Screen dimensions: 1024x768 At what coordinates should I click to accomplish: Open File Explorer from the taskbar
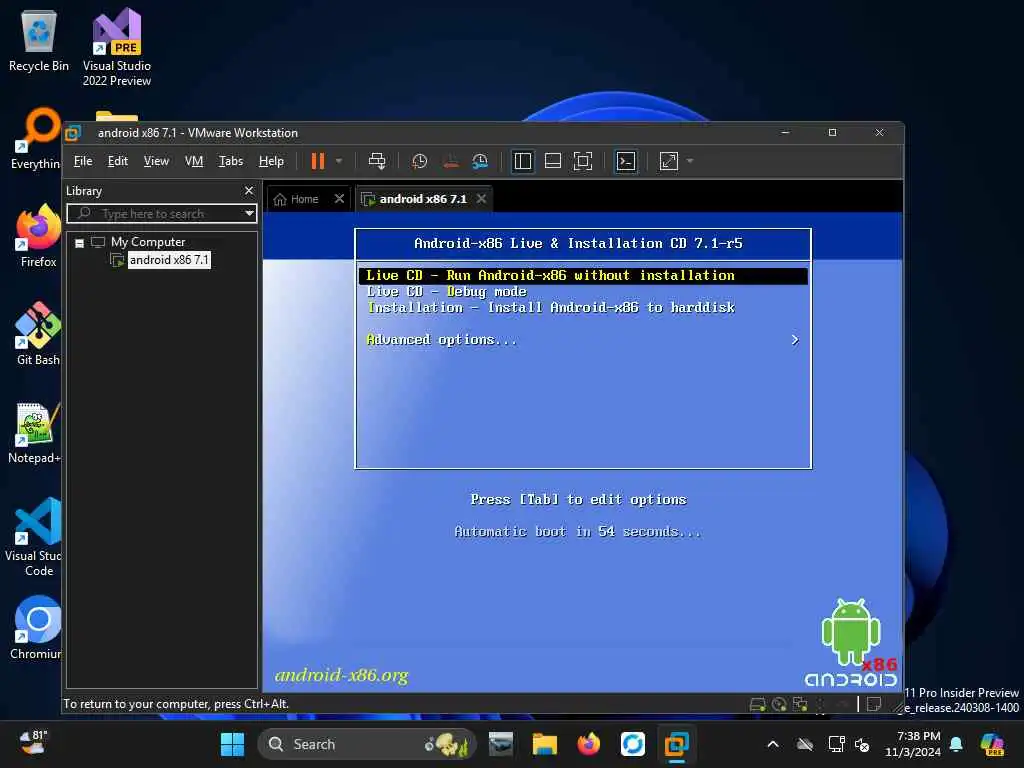[x=545, y=744]
